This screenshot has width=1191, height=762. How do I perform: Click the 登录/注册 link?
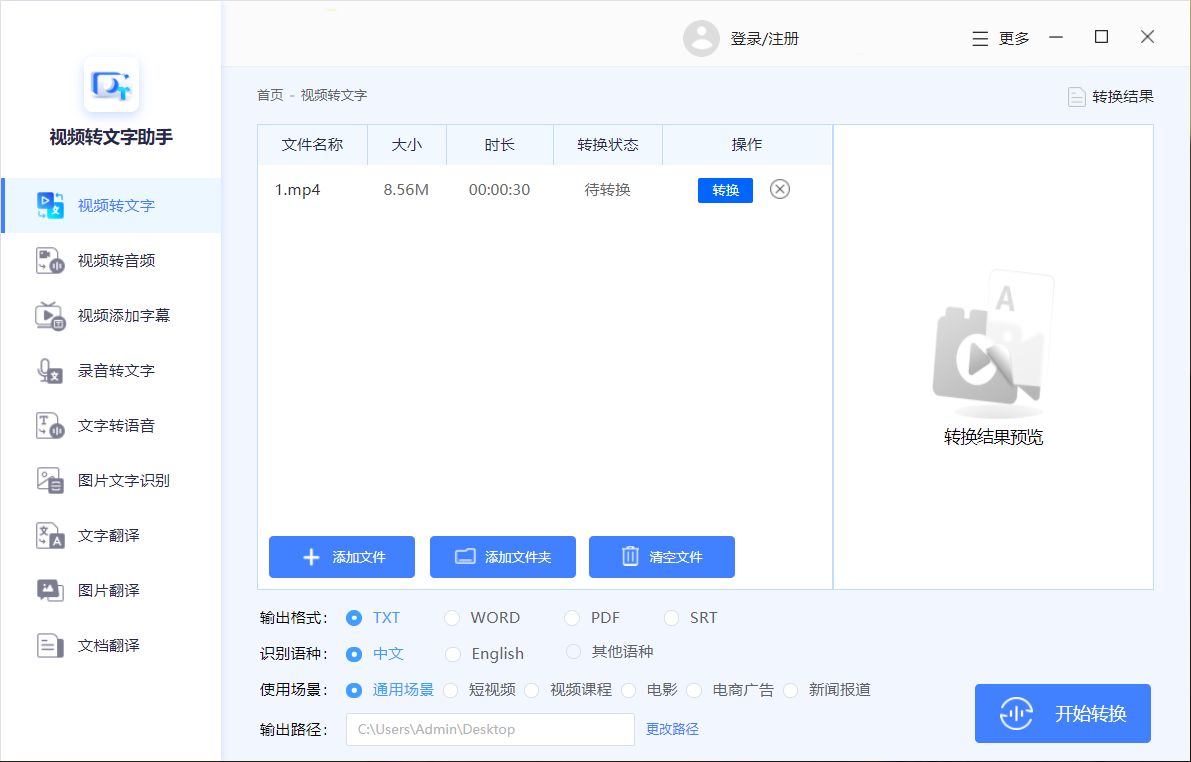click(x=764, y=39)
